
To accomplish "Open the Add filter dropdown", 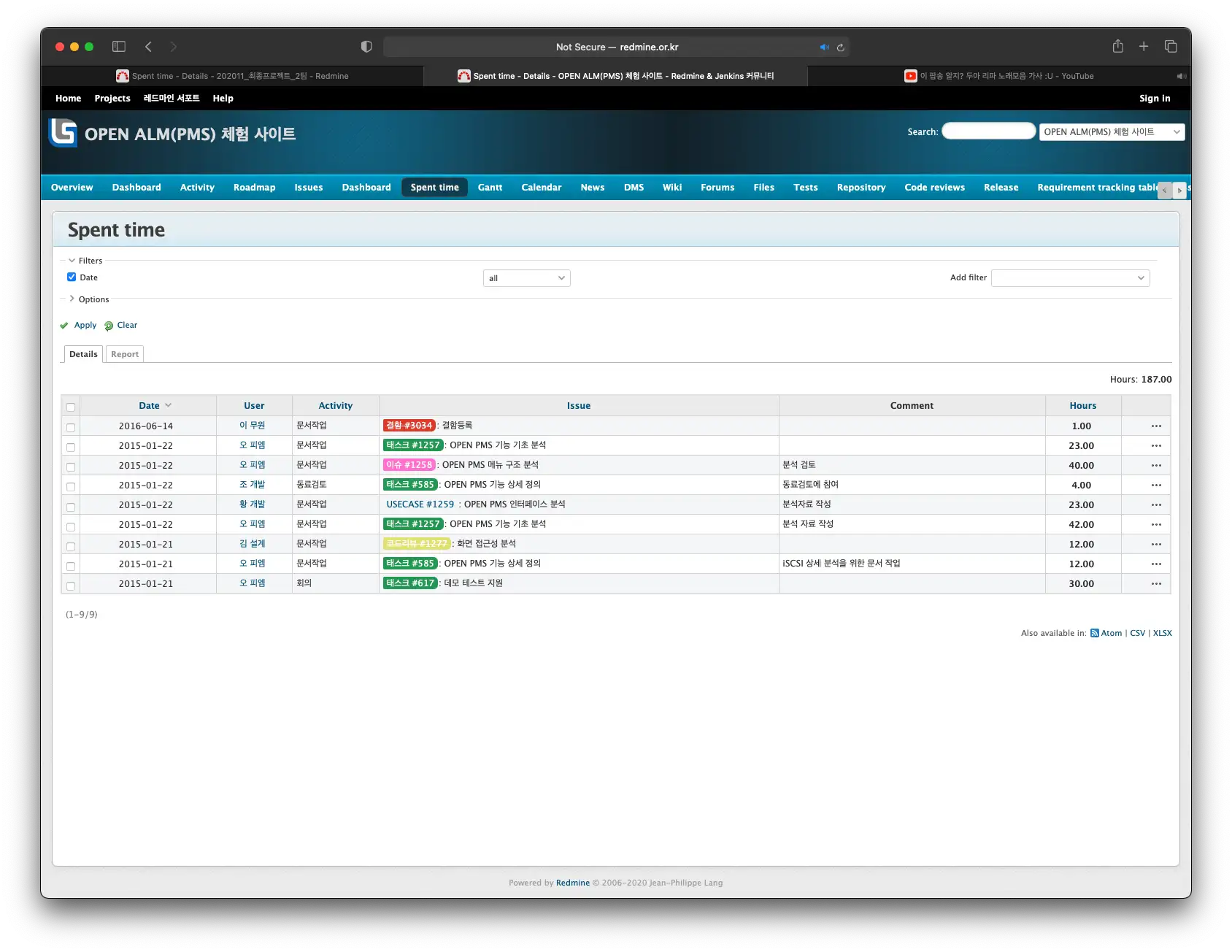I will [1070, 278].
